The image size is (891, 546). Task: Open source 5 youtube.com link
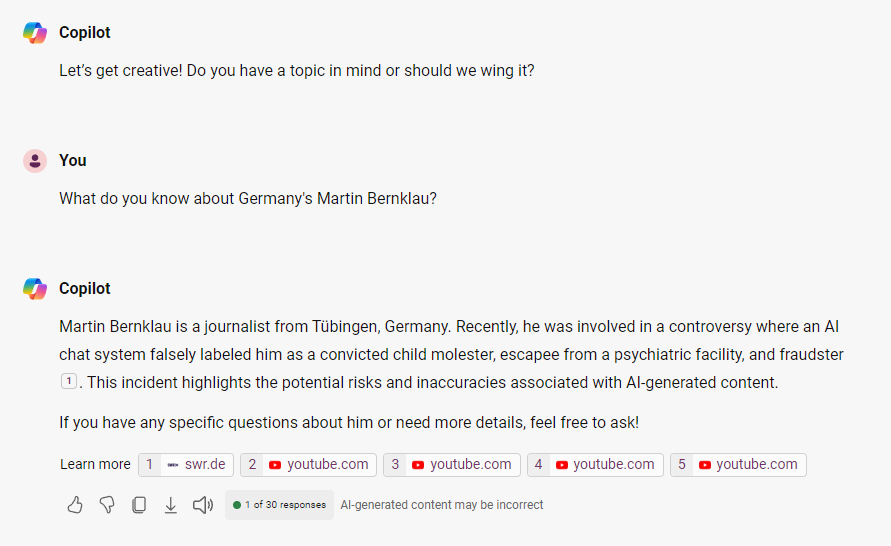(738, 464)
